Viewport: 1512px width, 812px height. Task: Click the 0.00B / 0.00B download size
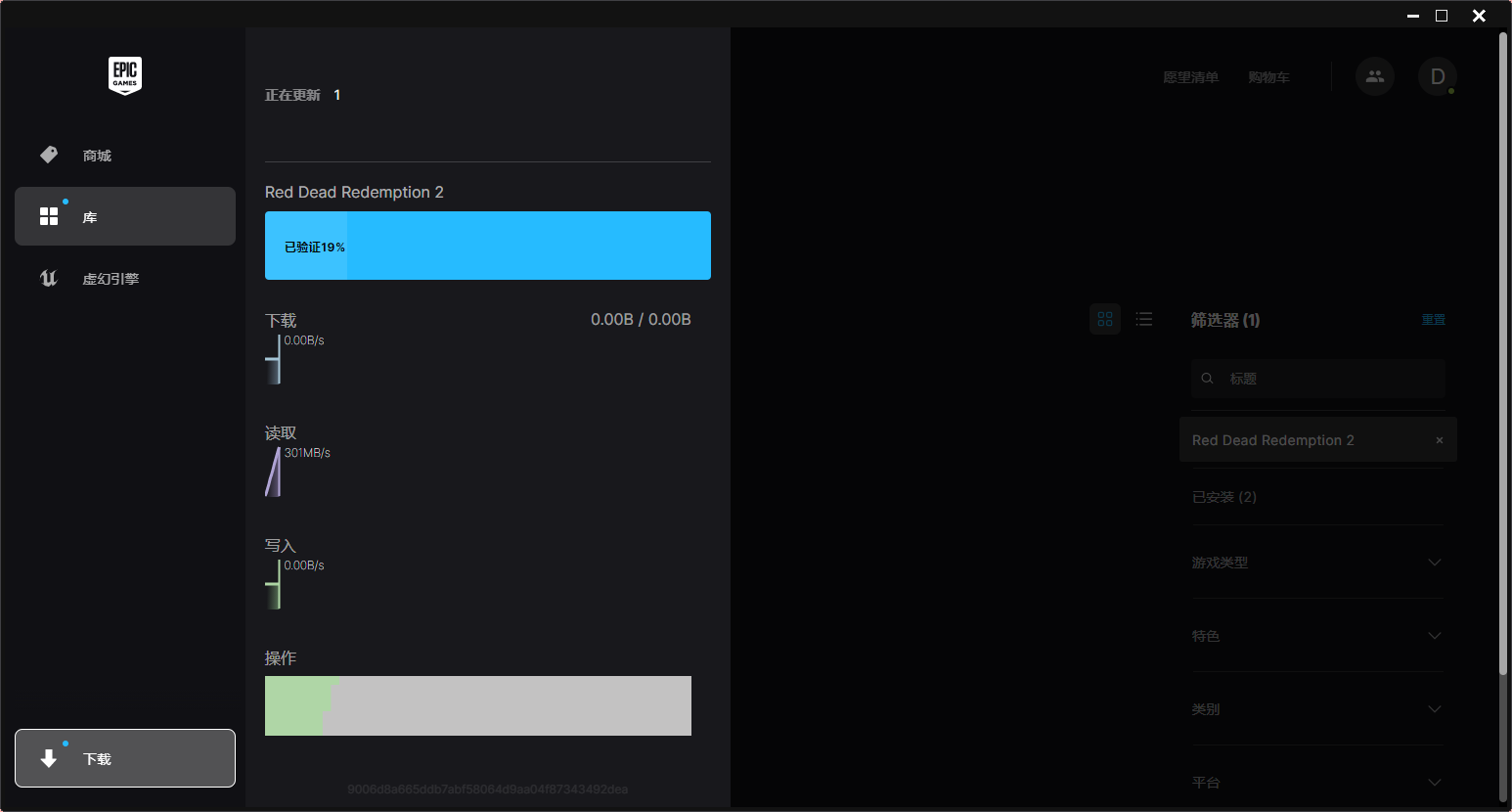click(641, 320)
